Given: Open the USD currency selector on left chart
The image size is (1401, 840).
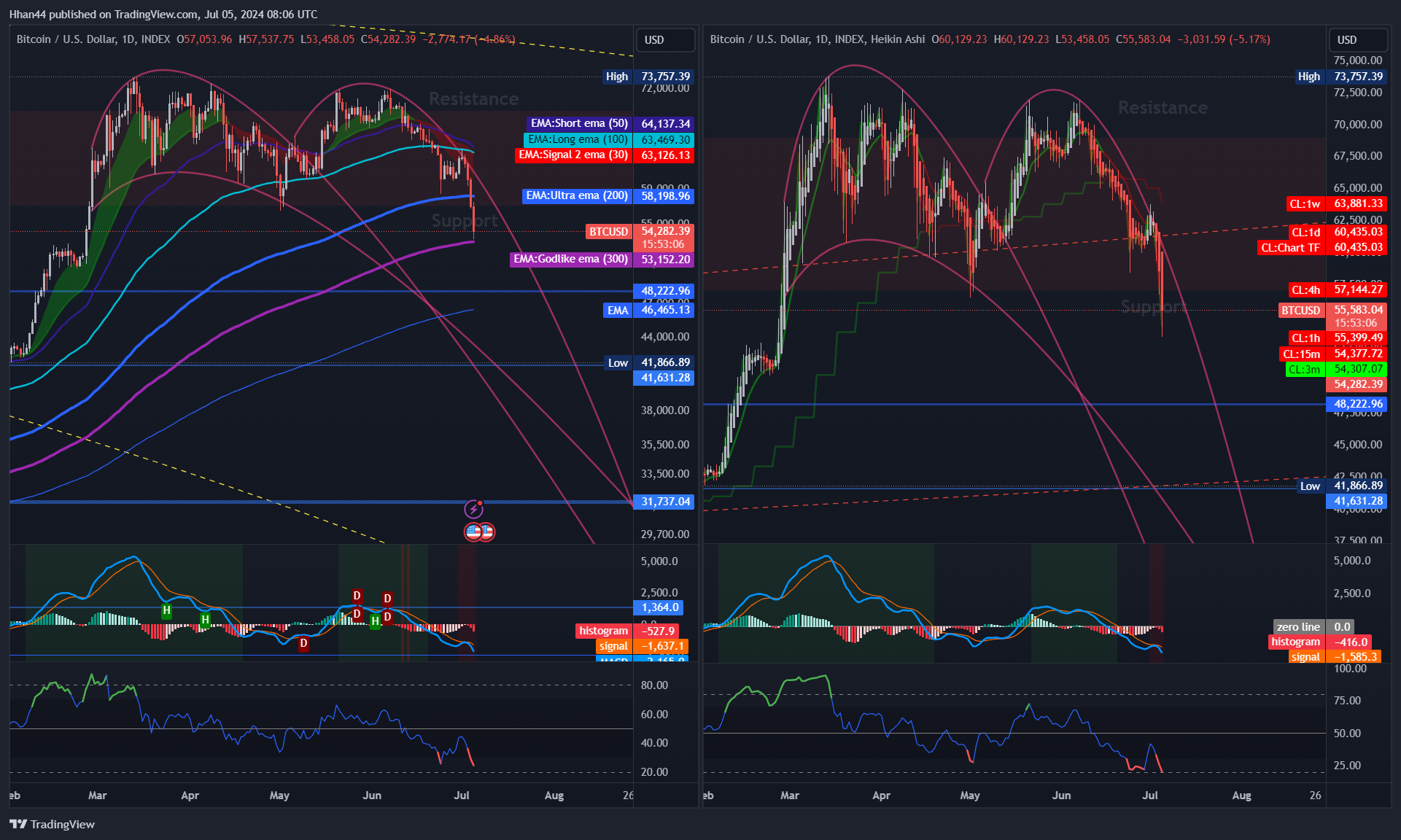Looking at the screenshot, I should pyautogui.click(x=664, y=40).
